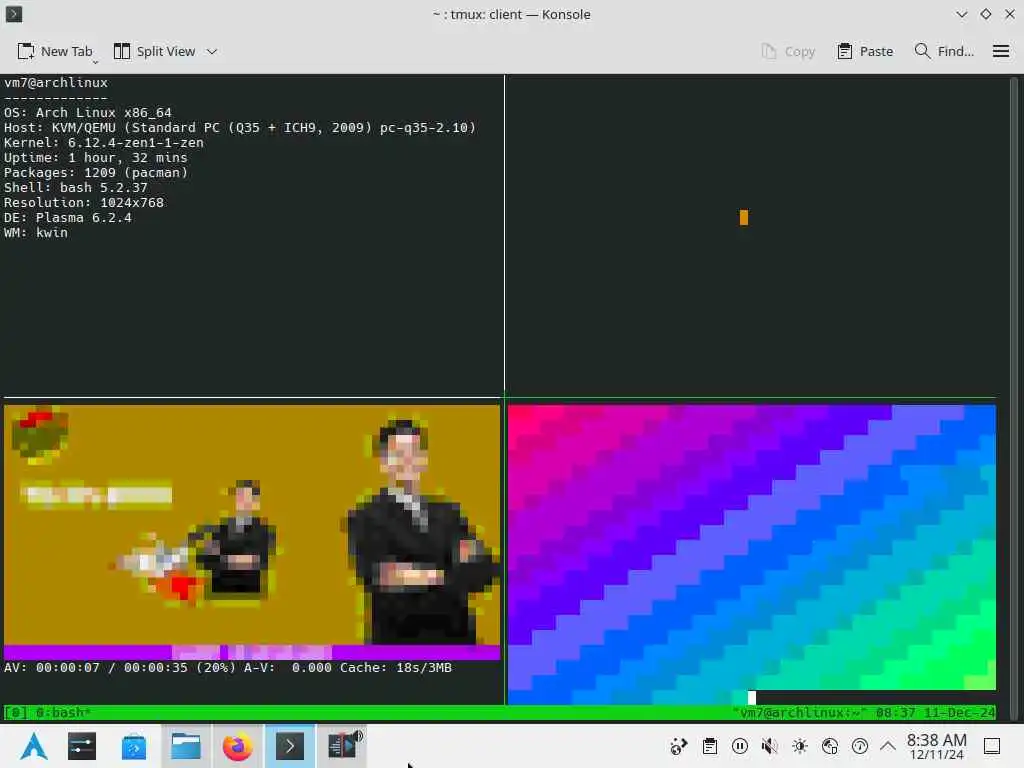Expand the Split View chevron menu
Screen dimensions: 1024x768
[212, 51]
